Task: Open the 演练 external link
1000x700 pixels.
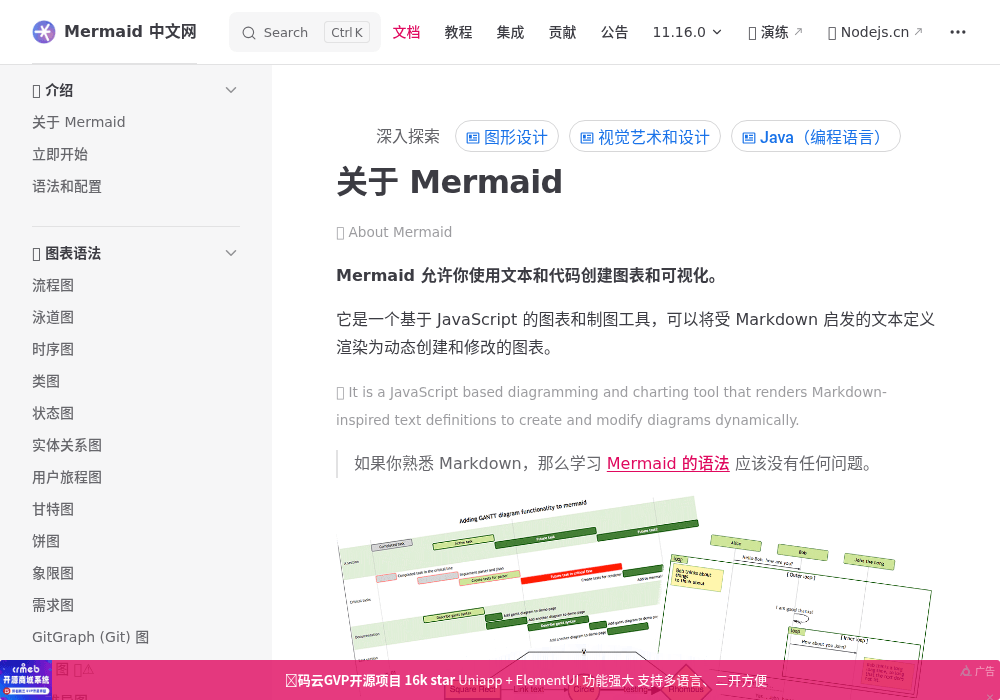Action: click(x=775, y=32)
